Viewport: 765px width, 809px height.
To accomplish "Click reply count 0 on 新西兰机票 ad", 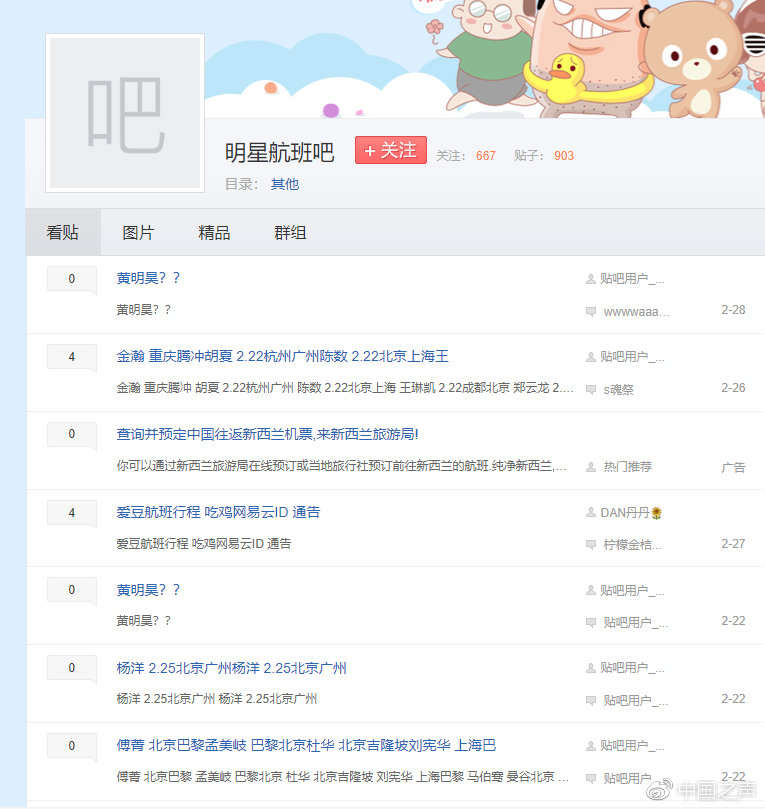I will 72,434.
